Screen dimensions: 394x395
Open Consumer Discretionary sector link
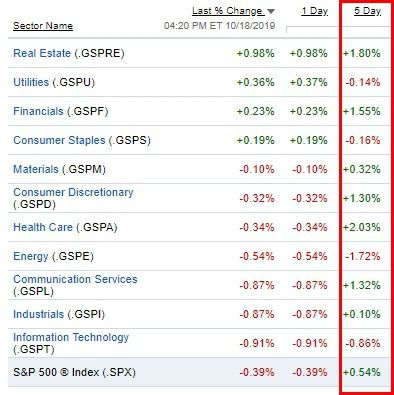pyautogui.click(x=73, y=192)
